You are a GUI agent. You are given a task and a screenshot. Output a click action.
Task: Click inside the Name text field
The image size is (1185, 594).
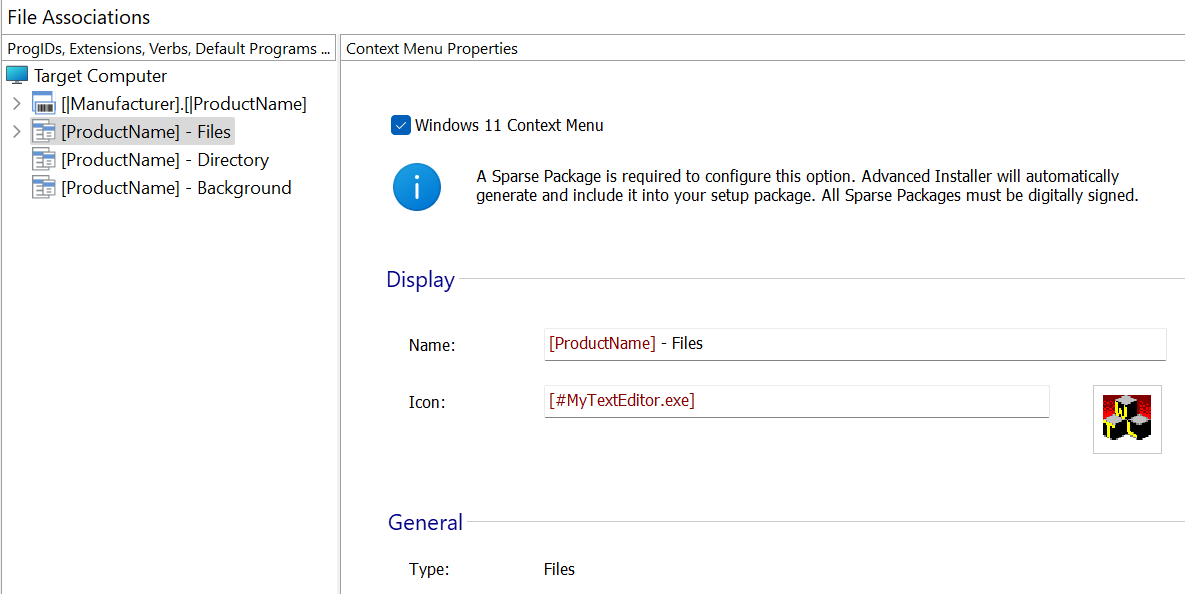855,344
